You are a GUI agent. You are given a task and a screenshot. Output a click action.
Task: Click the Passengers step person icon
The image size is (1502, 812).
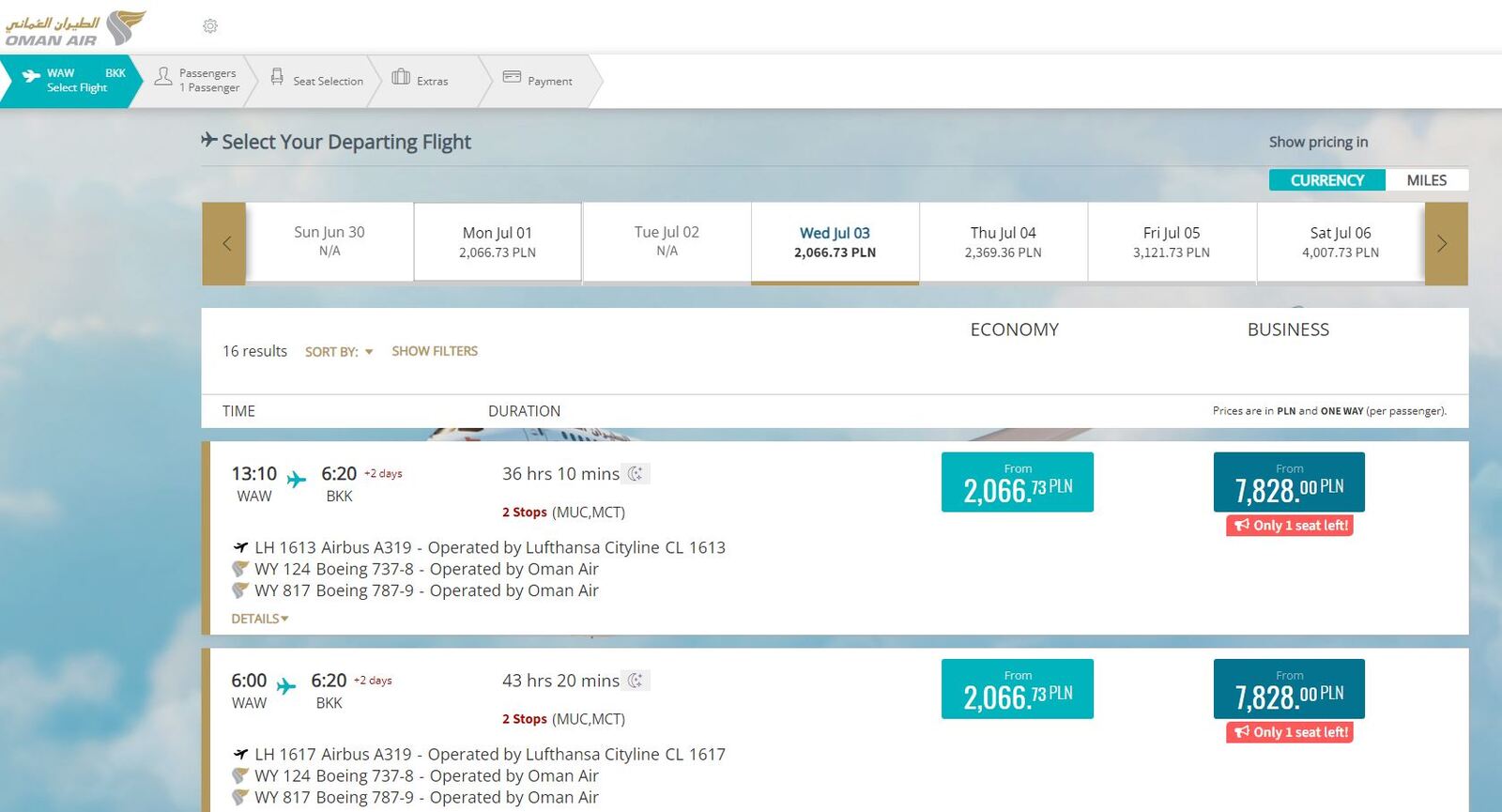(x=163, y=77)
